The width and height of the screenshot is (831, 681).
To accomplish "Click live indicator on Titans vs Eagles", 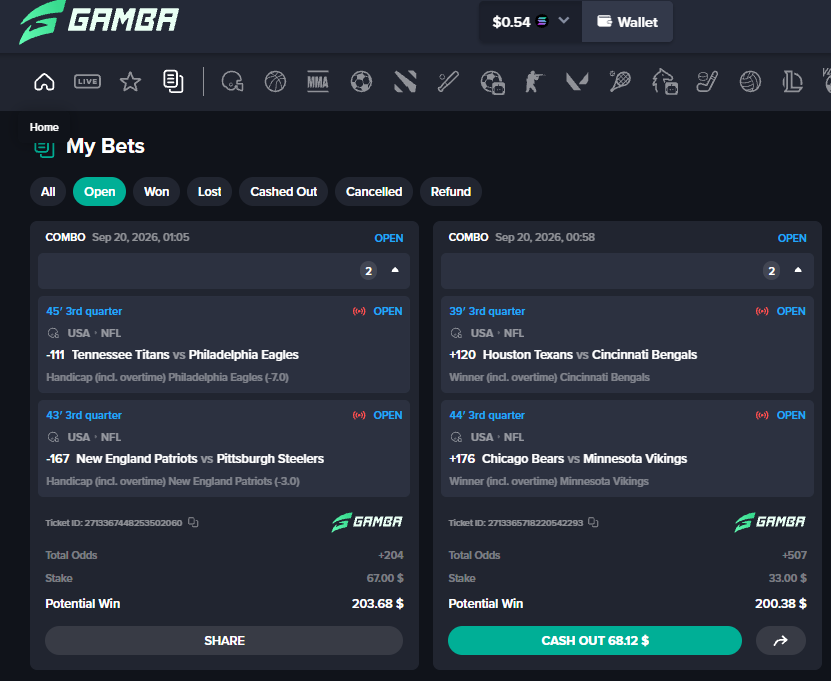I will pos(359,312).
